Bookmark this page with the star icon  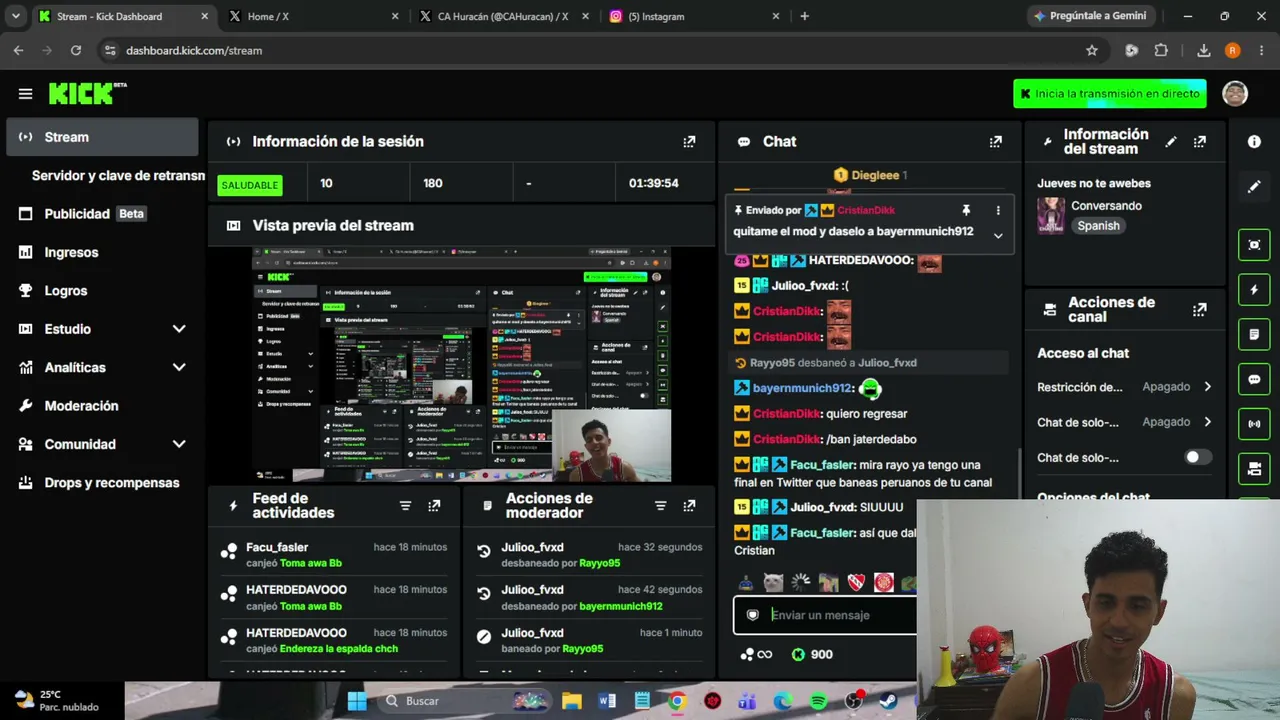click(x=1092, y=50)
